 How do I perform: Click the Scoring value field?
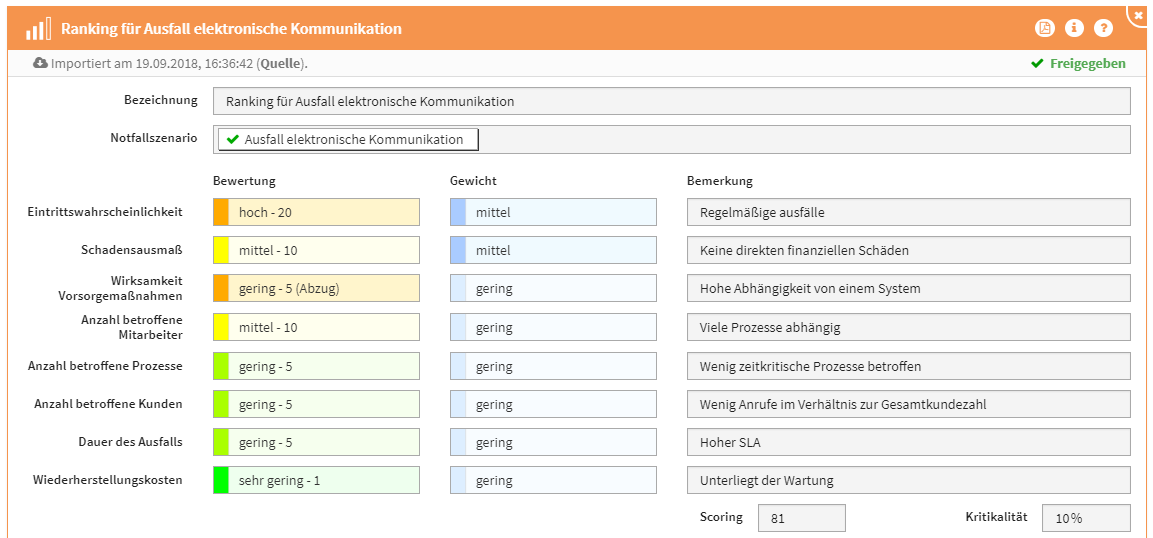[801, 518]
